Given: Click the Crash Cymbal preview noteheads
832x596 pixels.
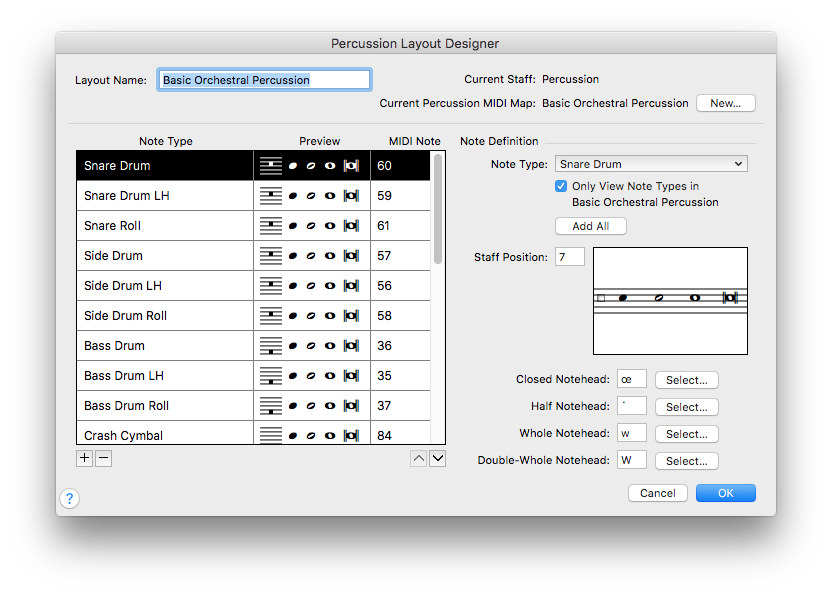Looking at the screenshot, I should pyautogui.click(x=312, y=433).
